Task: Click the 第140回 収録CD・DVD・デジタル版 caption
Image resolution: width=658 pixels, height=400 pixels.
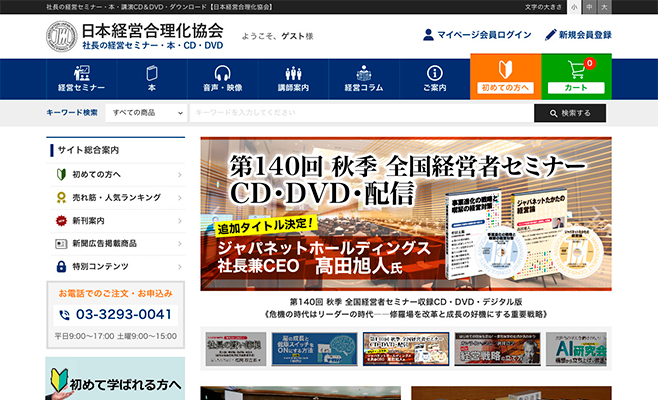Action: [x=406, y=302]
